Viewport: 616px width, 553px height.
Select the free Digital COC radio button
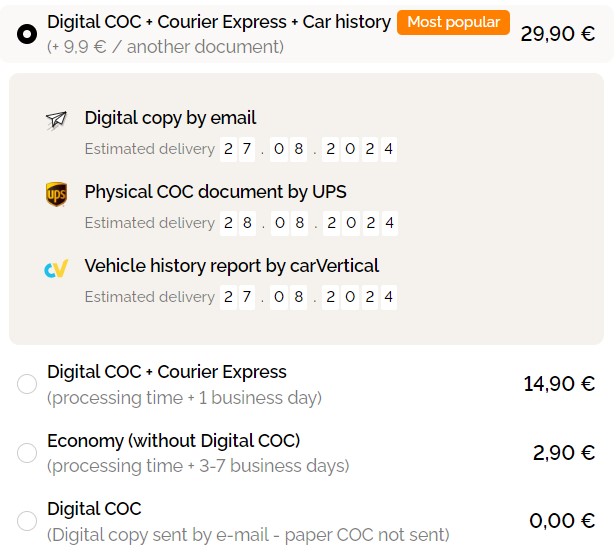[x=27, y=520]
